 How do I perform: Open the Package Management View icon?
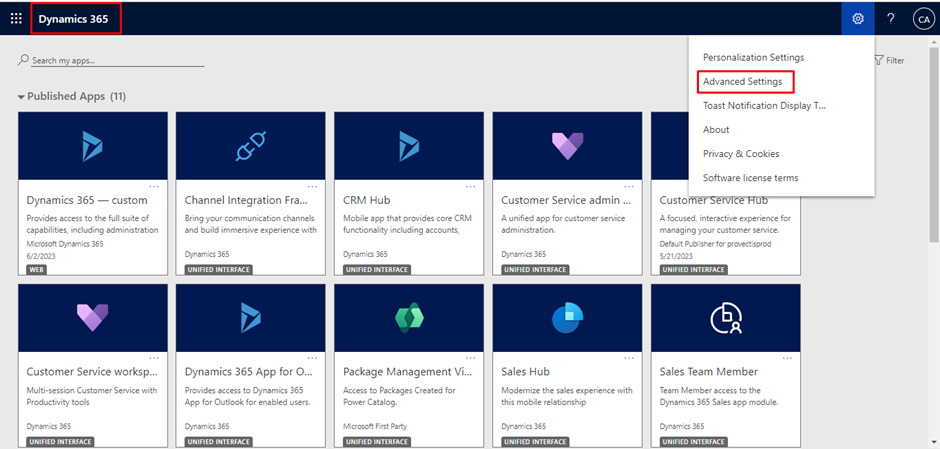409,318
